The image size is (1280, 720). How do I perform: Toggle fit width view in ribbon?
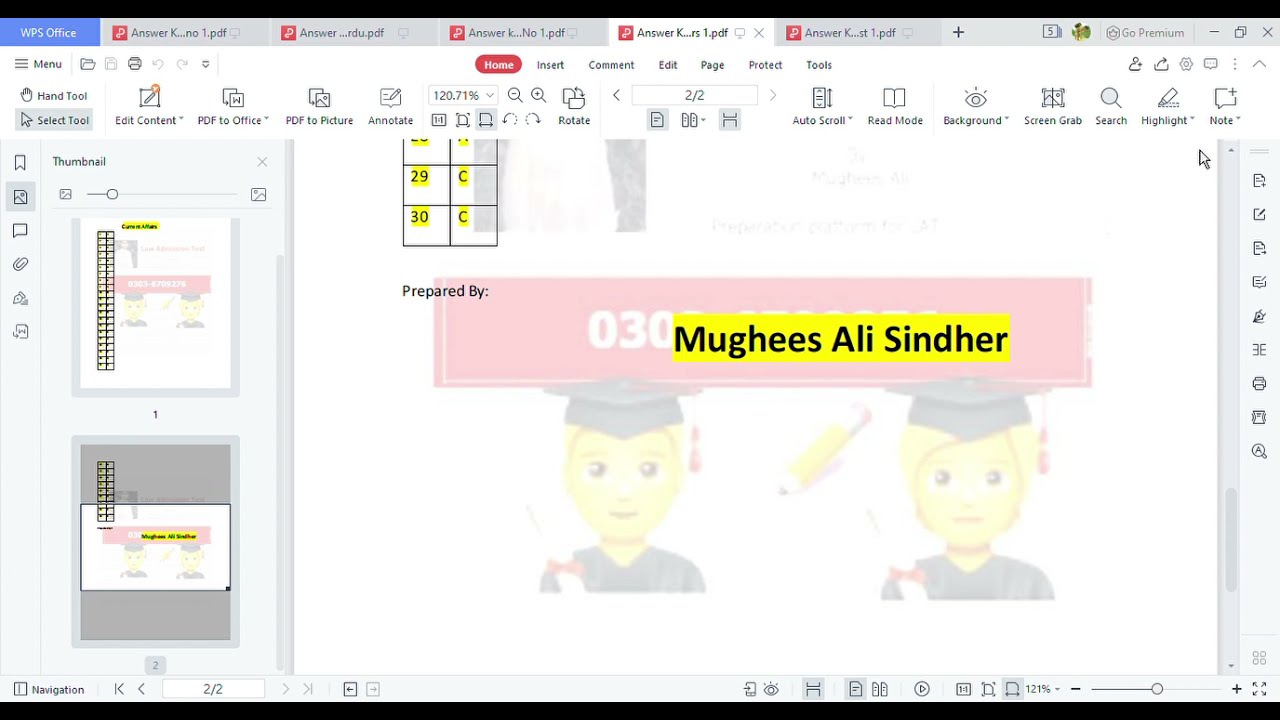click(486, 120)
